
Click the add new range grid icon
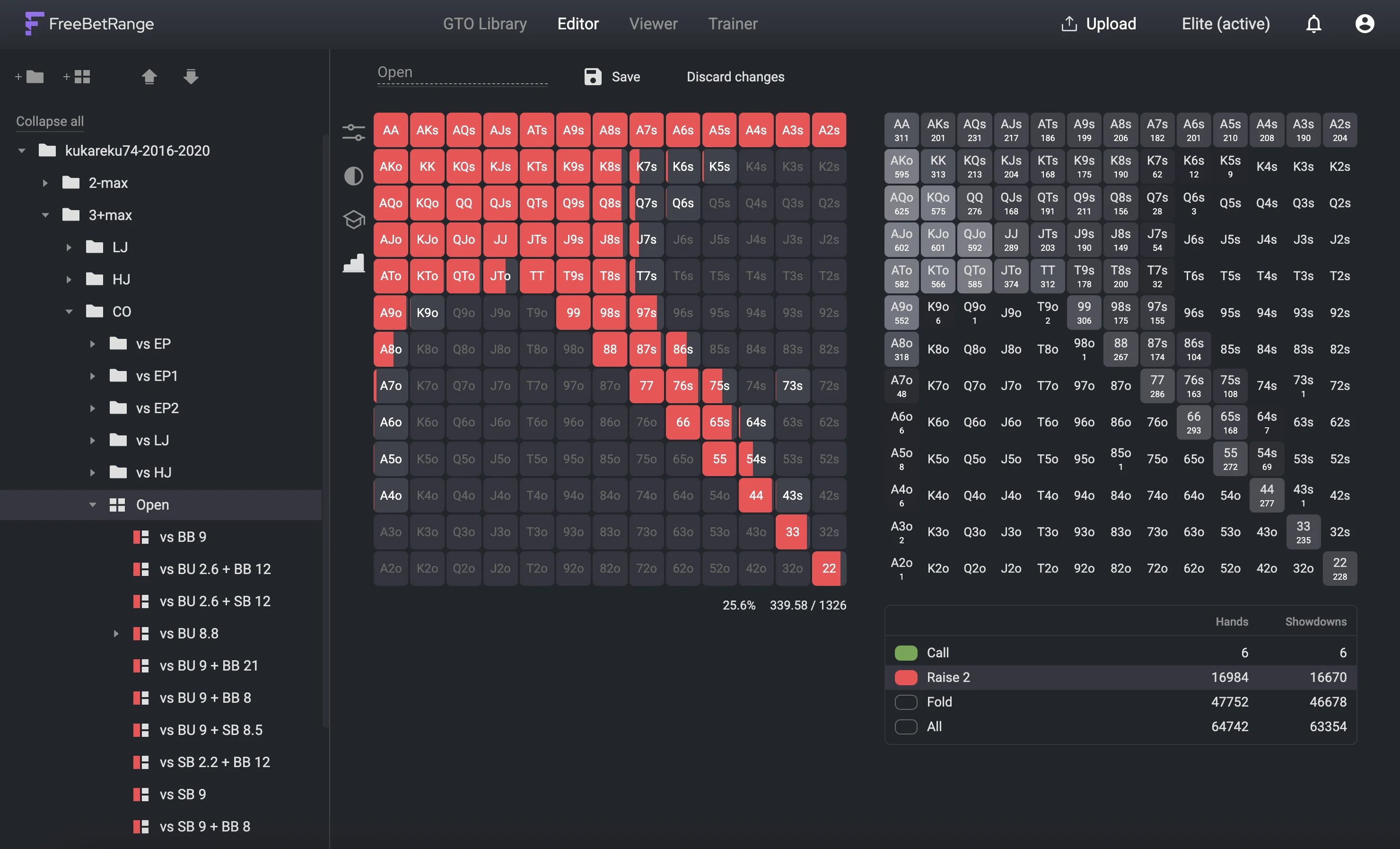click(x=77, y=77)
